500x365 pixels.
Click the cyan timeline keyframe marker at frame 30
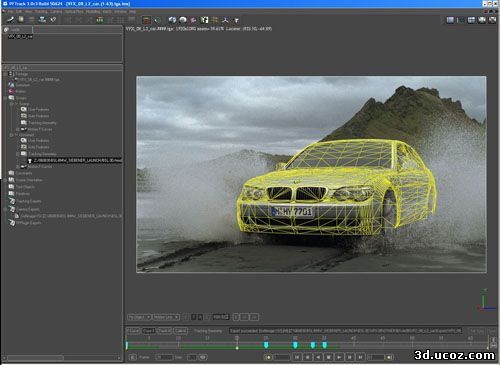pos(295,345)
